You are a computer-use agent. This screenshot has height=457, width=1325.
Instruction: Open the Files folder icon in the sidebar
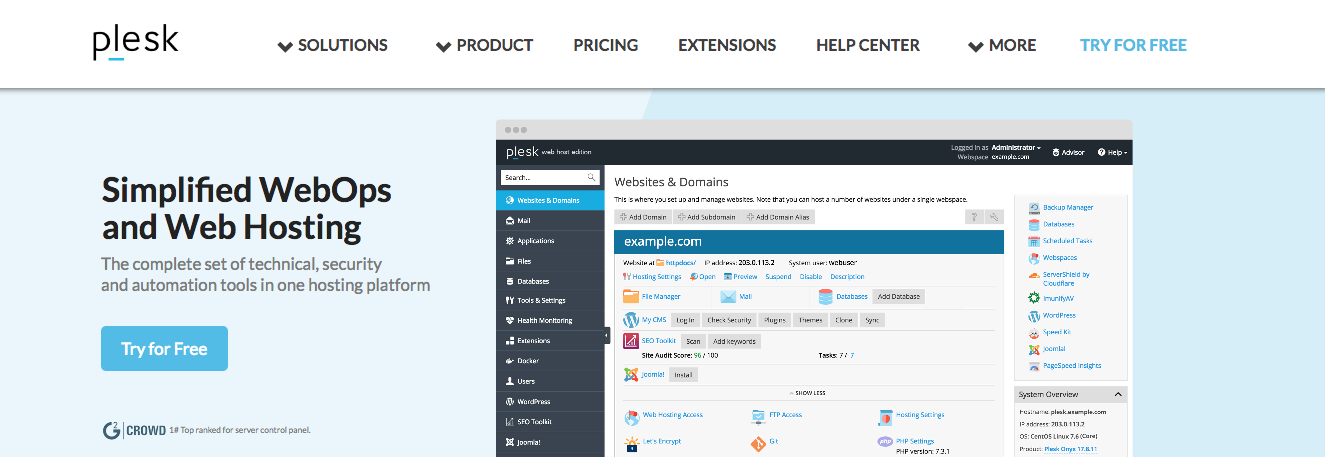click(510, 261)
